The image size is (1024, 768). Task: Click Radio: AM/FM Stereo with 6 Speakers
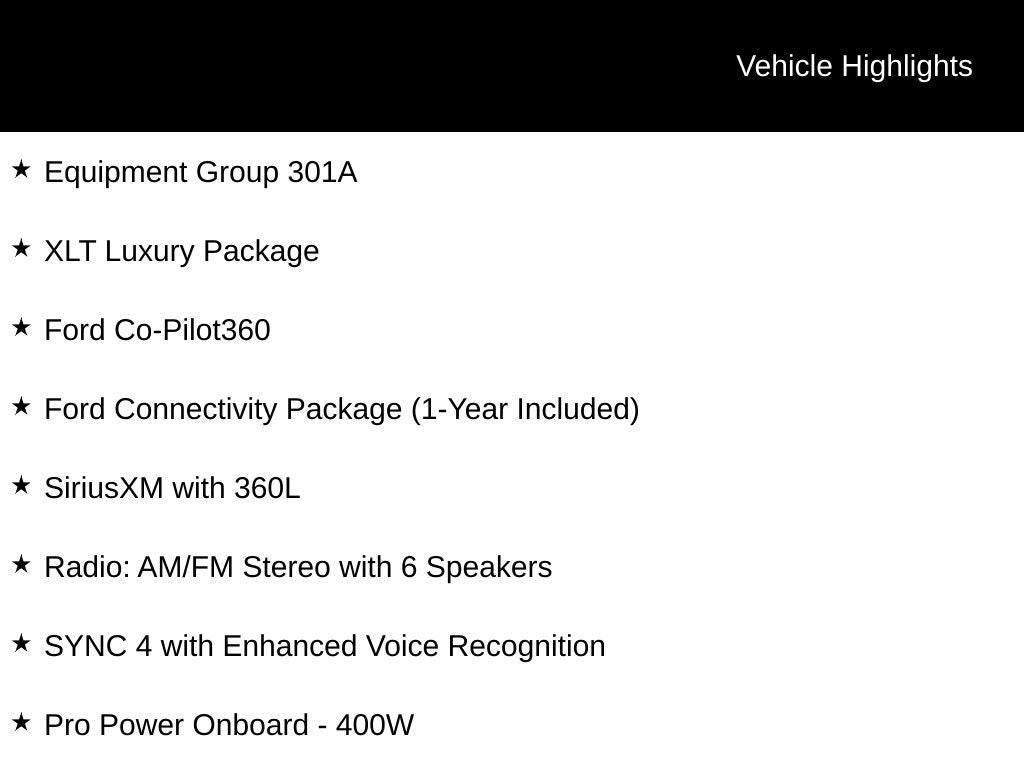coord(298,568)
